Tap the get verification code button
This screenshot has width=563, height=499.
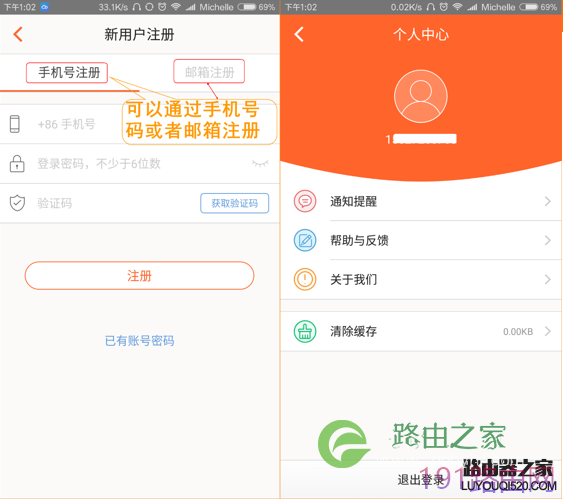(x=234, y=203)
